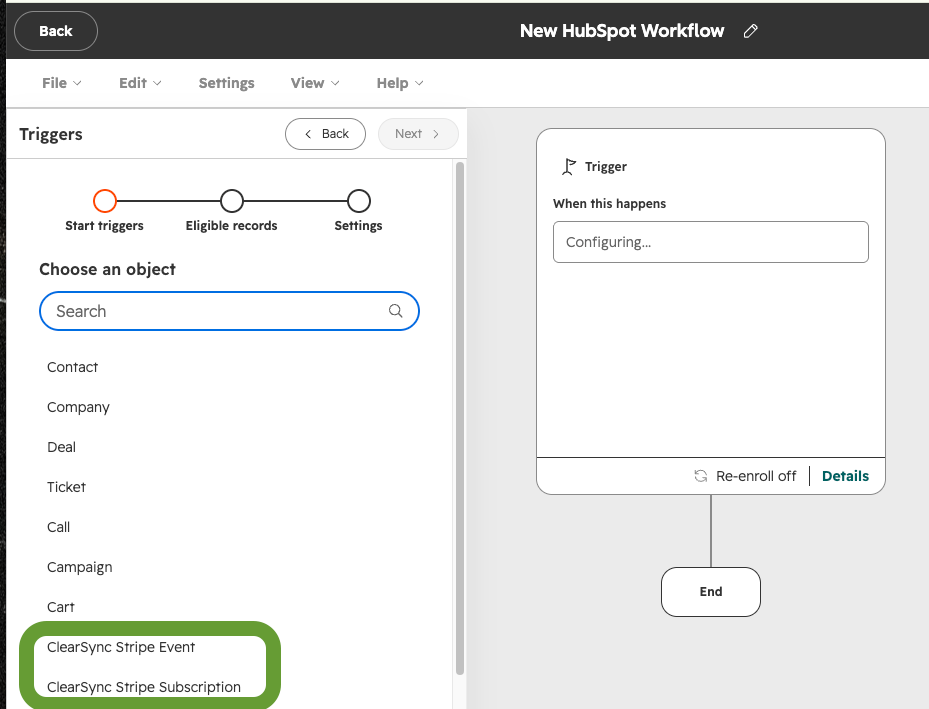Click the New HubSpot Workflow title
The height and width of the screenshot is (709, 929).
point(622,31)
